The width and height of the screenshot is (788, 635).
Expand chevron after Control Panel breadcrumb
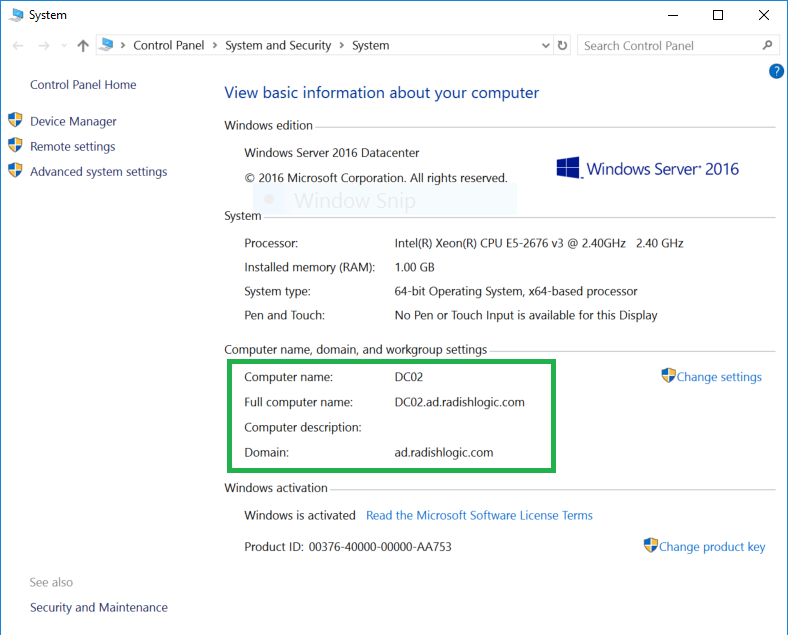point(215,45)
